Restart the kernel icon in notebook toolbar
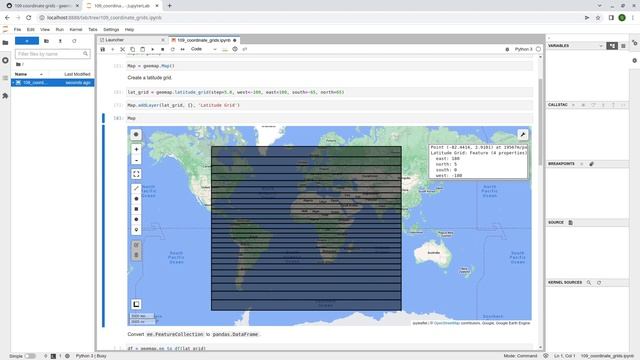The height and width of the screenshot is (360, 640). click(173, 49)
